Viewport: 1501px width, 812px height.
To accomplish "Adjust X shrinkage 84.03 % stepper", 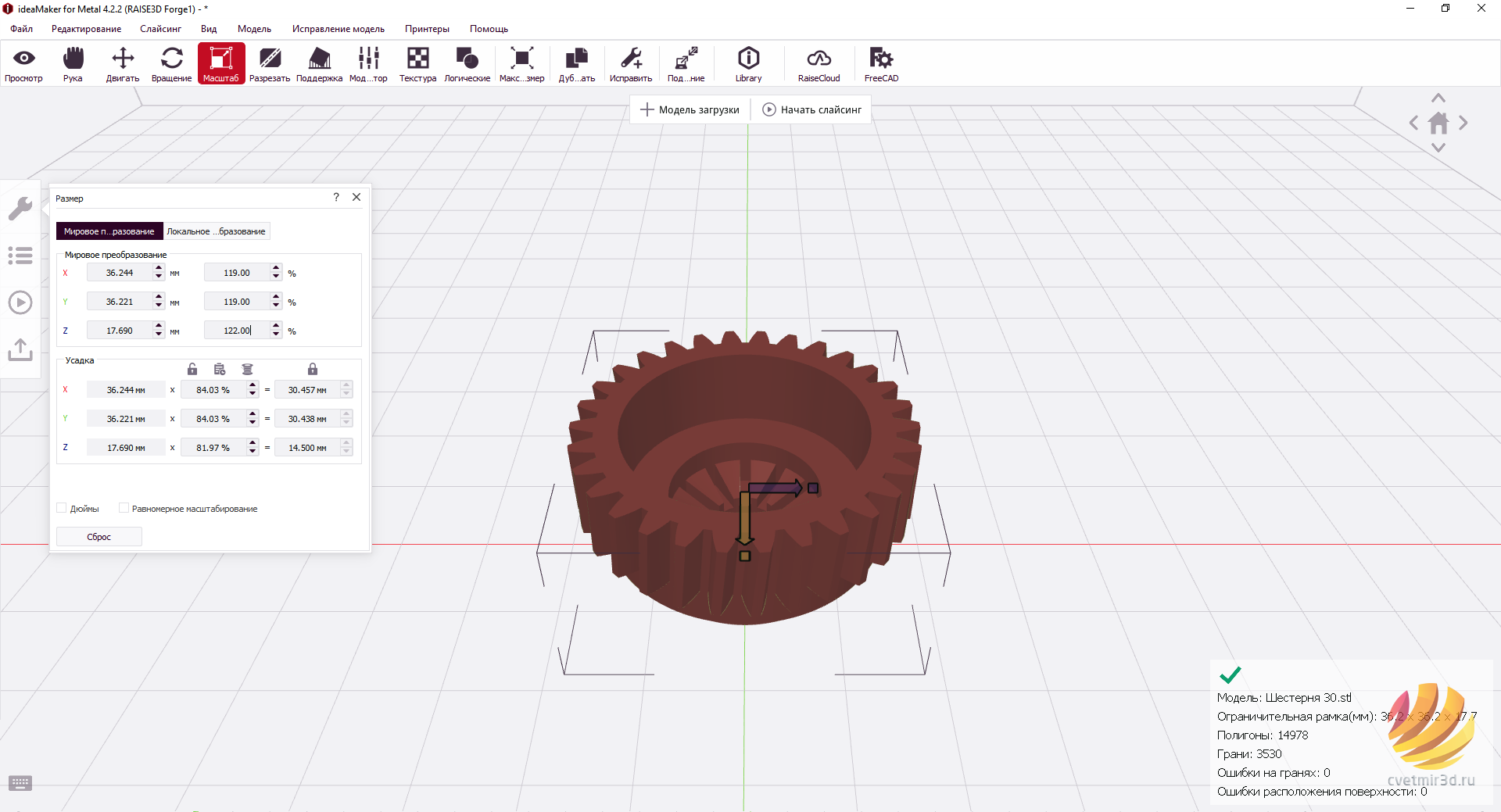I will 253,389.
